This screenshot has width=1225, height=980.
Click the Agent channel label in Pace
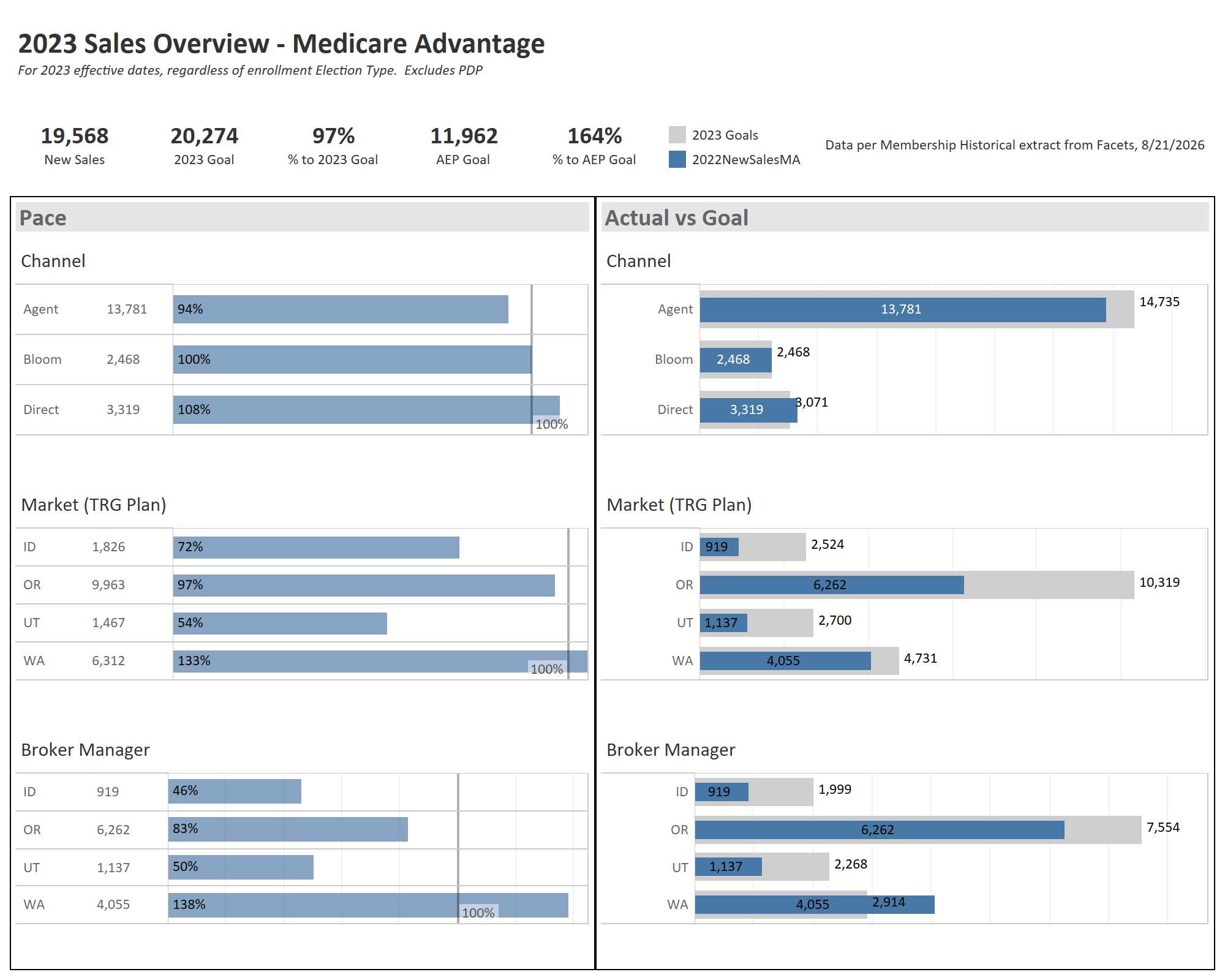[x=41, y=309]
